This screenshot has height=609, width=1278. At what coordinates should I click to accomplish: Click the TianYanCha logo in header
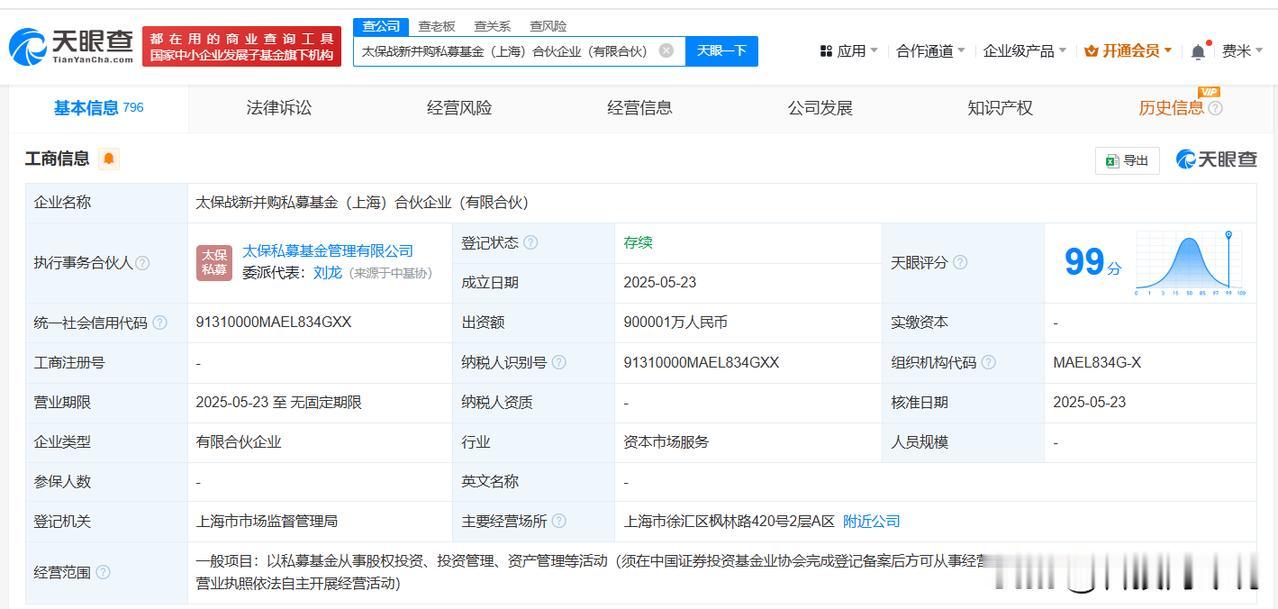pos(70,45)
